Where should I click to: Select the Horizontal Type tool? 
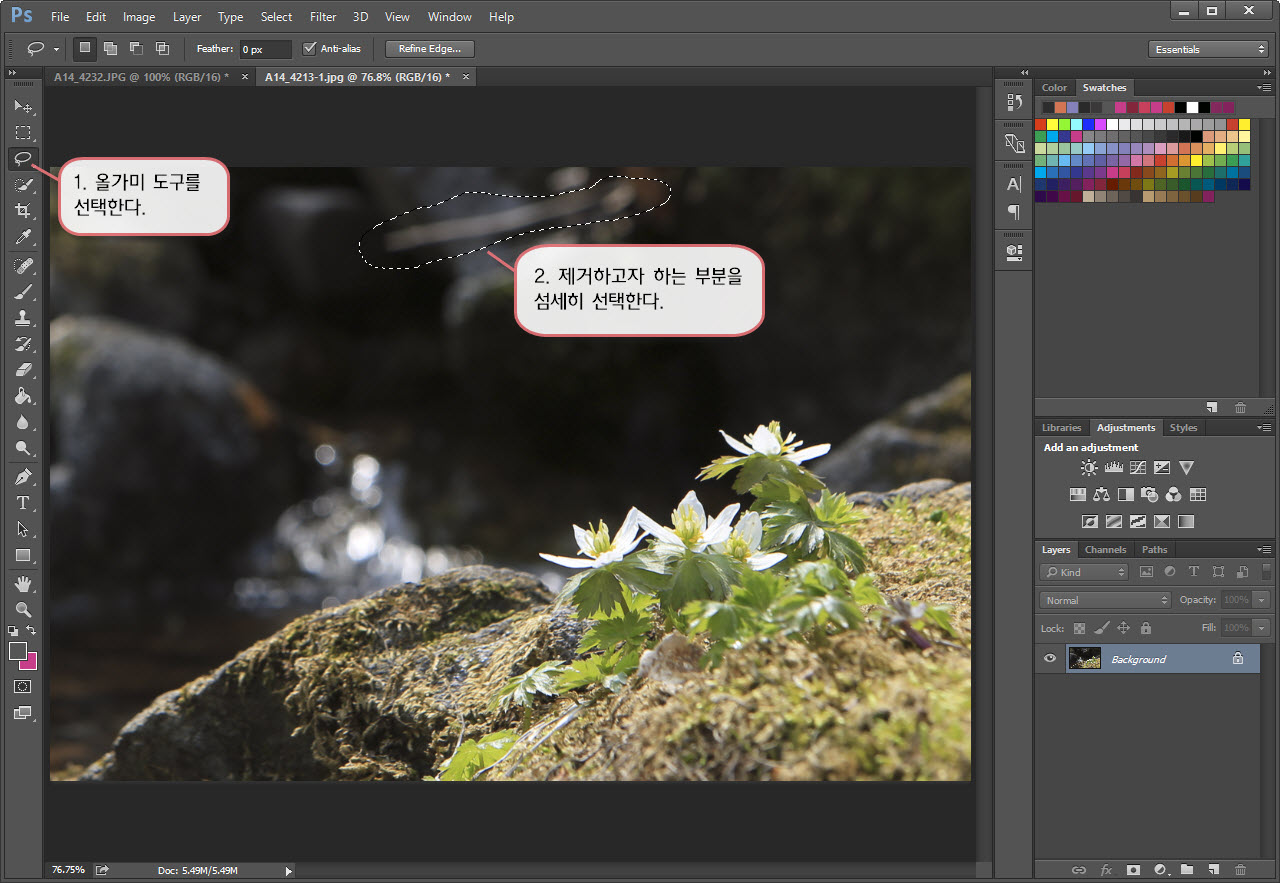point(23,503)
